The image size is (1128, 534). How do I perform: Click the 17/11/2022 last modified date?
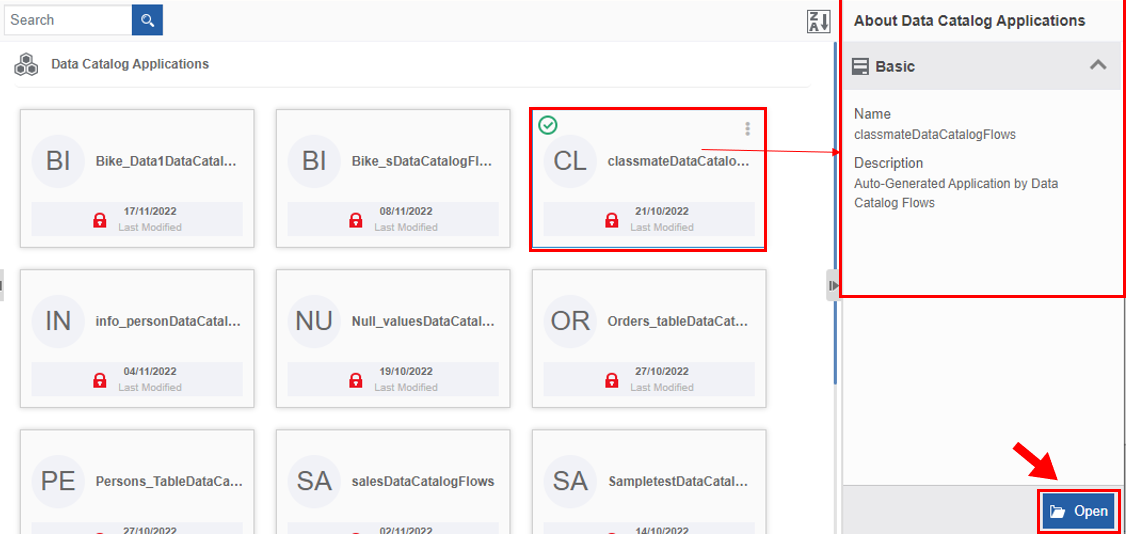150,212
